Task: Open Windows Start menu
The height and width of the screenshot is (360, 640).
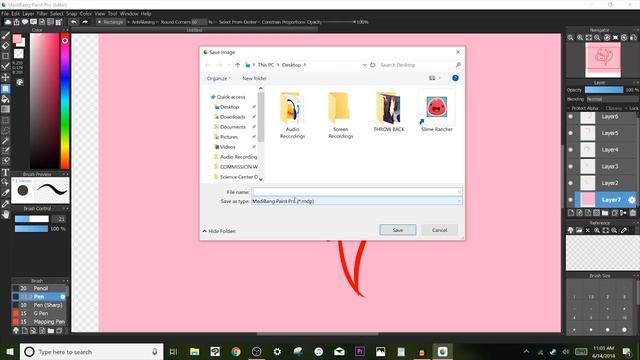Action: (10, 351)
